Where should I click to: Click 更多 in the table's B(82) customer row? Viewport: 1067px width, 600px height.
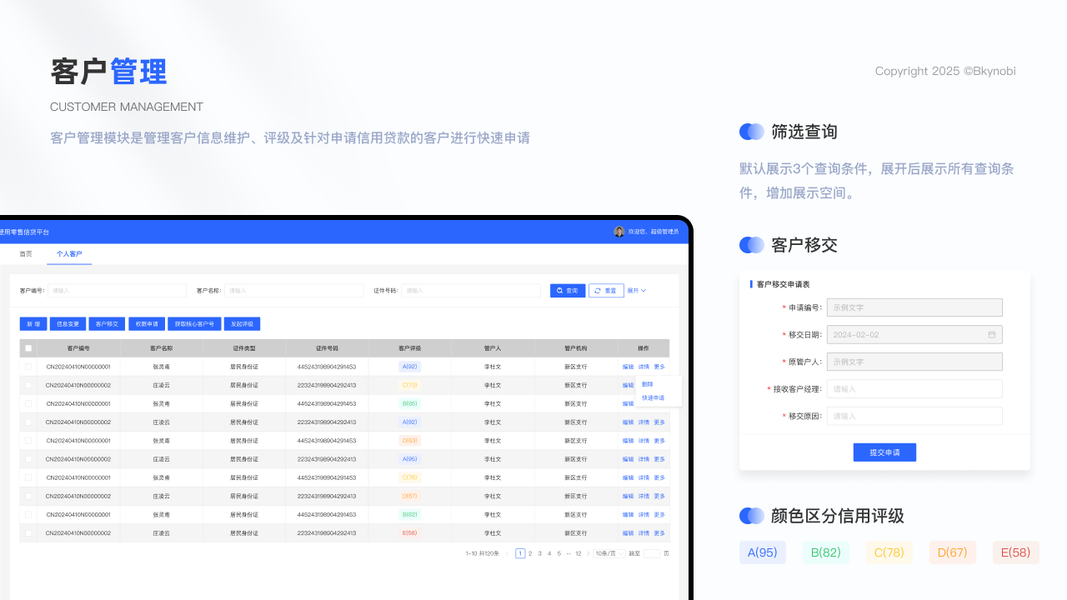[659, 515]
